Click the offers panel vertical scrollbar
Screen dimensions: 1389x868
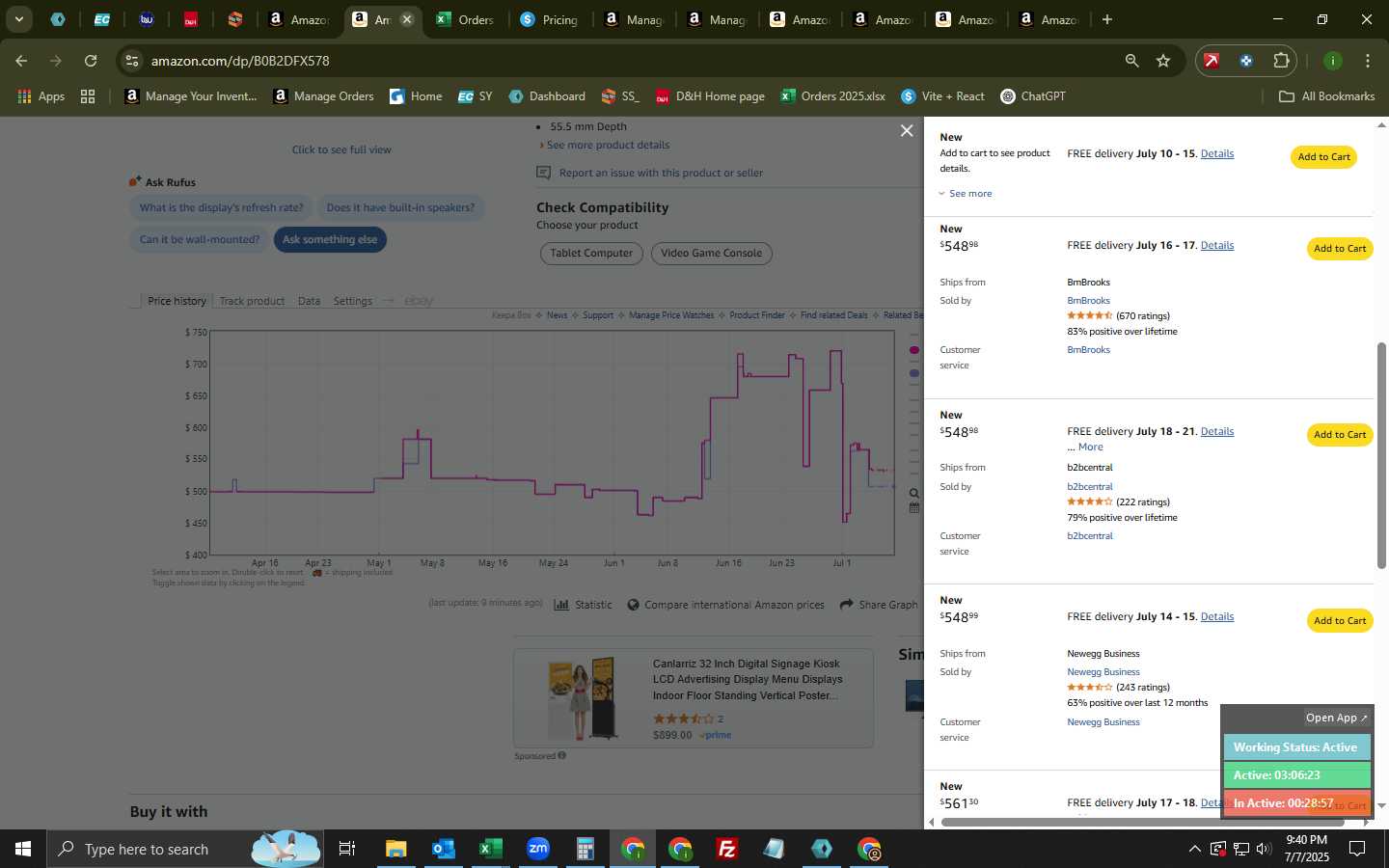pos(1381,453)
